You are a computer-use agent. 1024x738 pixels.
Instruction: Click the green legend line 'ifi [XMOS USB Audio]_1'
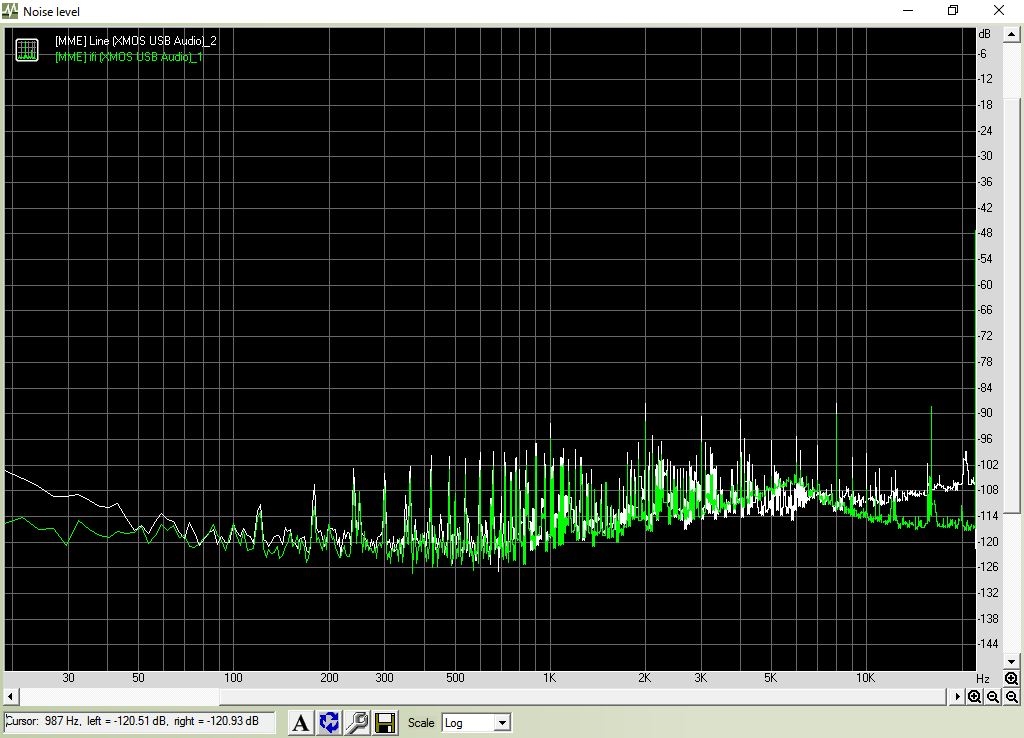pyautogui.click(x=129, y=57)
